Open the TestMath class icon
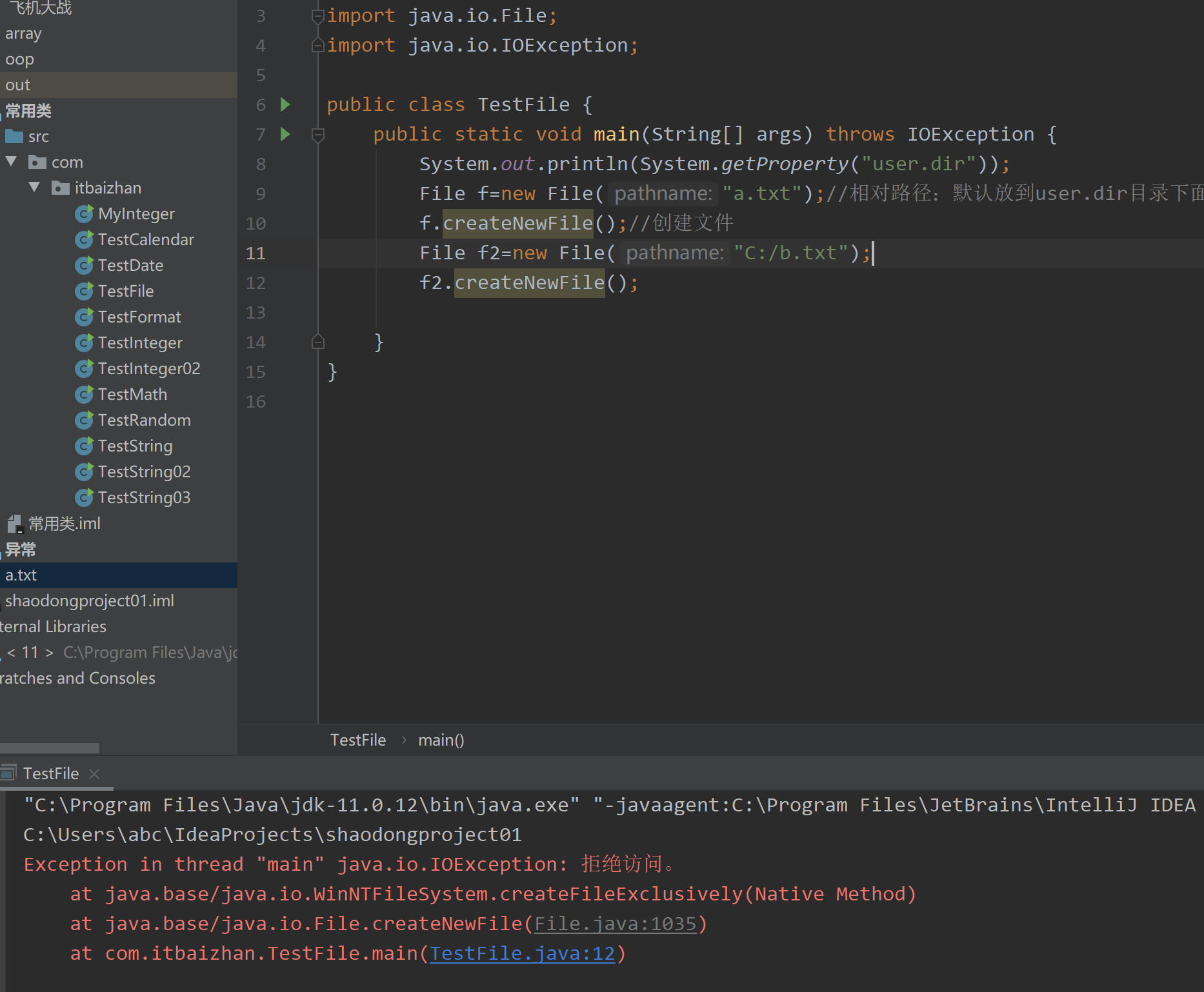The height and width of the screenshot is (992, 1204). pyautogui.click(x=84, y=394)
